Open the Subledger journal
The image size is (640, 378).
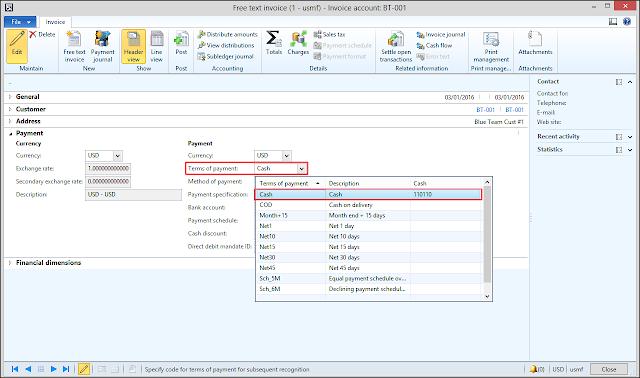pos(225,57)
